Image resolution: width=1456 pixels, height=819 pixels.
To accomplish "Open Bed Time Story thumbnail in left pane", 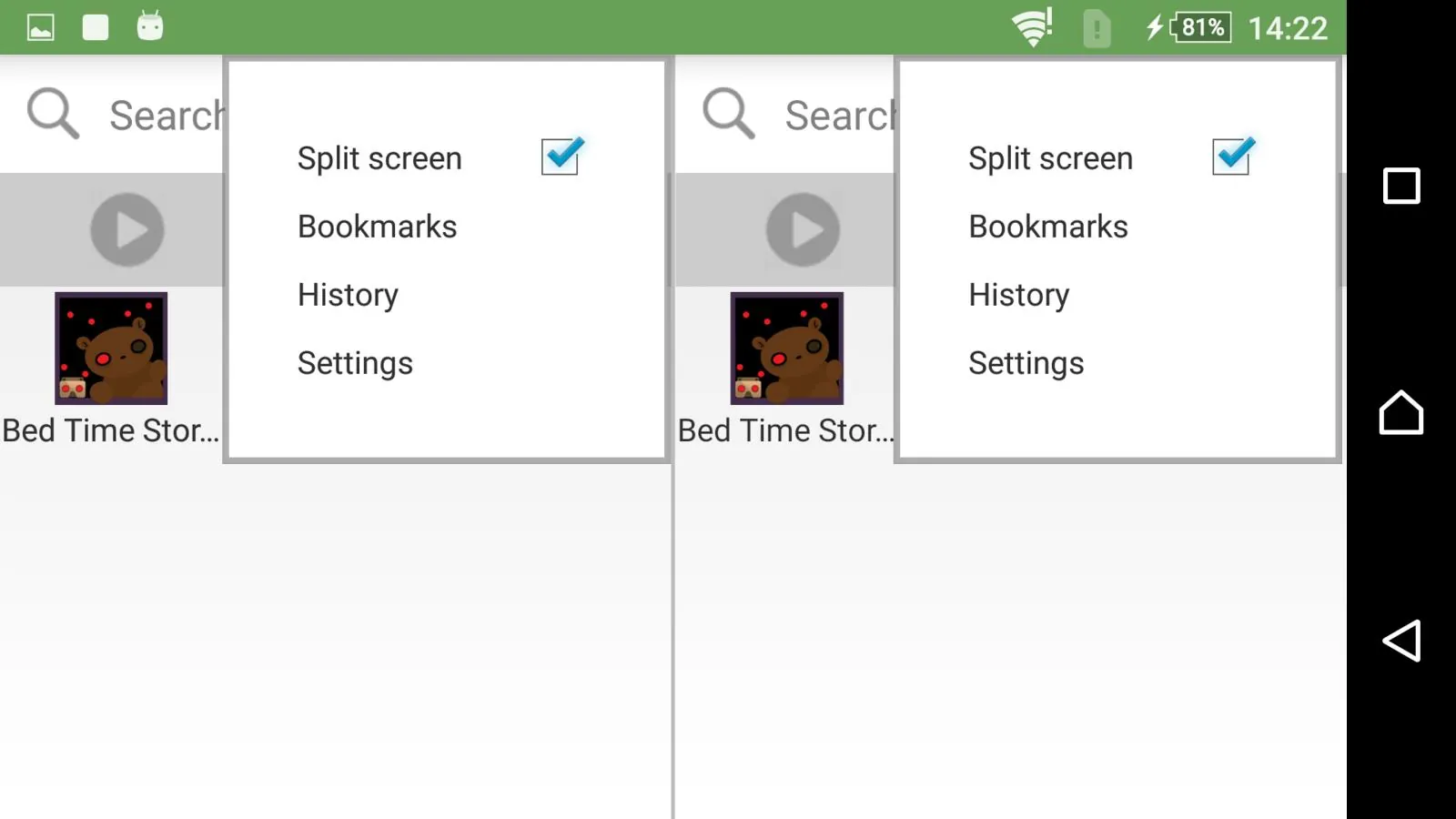I will [111, 349].
